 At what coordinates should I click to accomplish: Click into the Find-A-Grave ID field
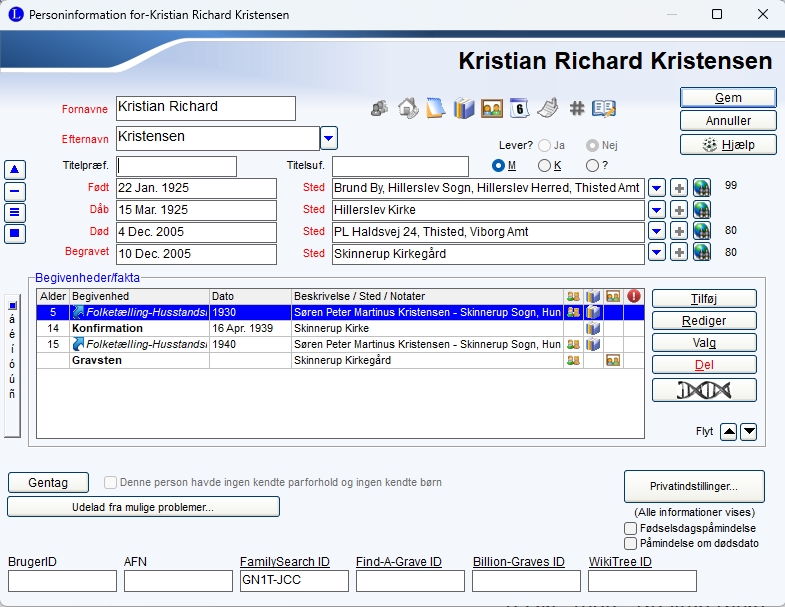click(410, 581)
